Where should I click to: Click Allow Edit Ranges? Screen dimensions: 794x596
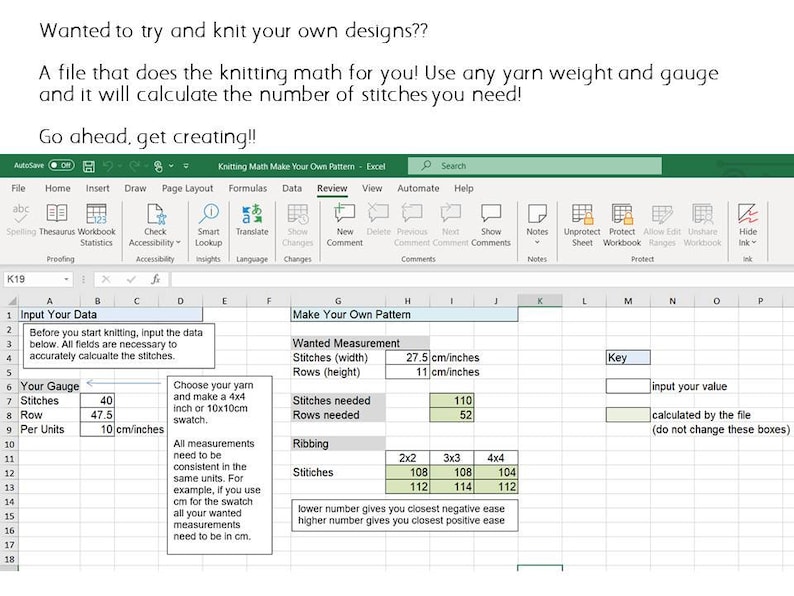[662, 225]
